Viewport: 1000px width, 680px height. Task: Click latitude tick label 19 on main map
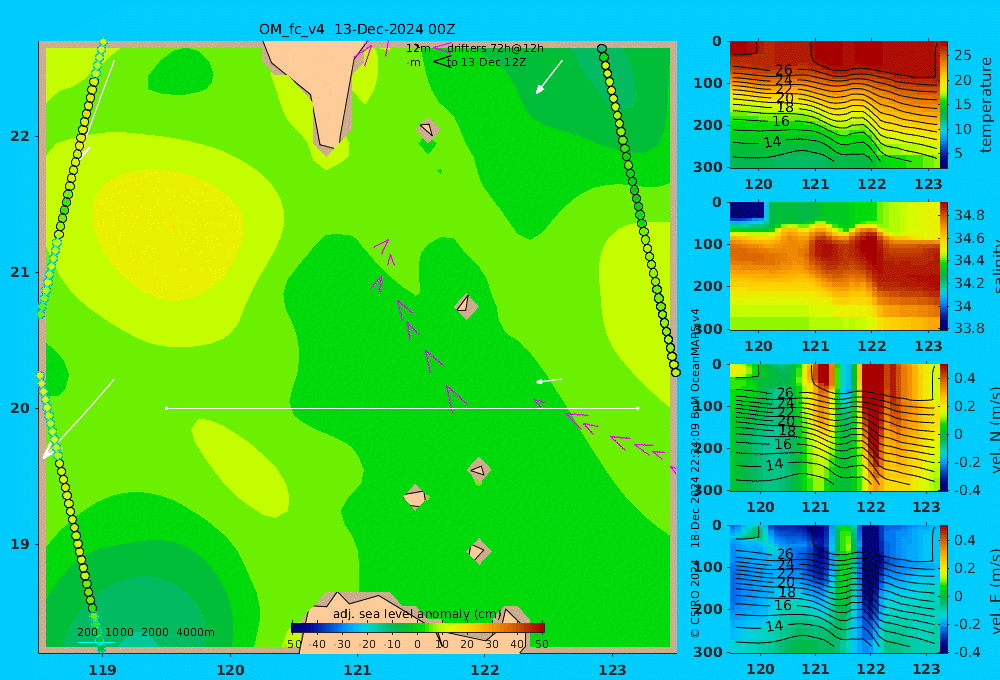pyautogui.click(x=20, y=544)
